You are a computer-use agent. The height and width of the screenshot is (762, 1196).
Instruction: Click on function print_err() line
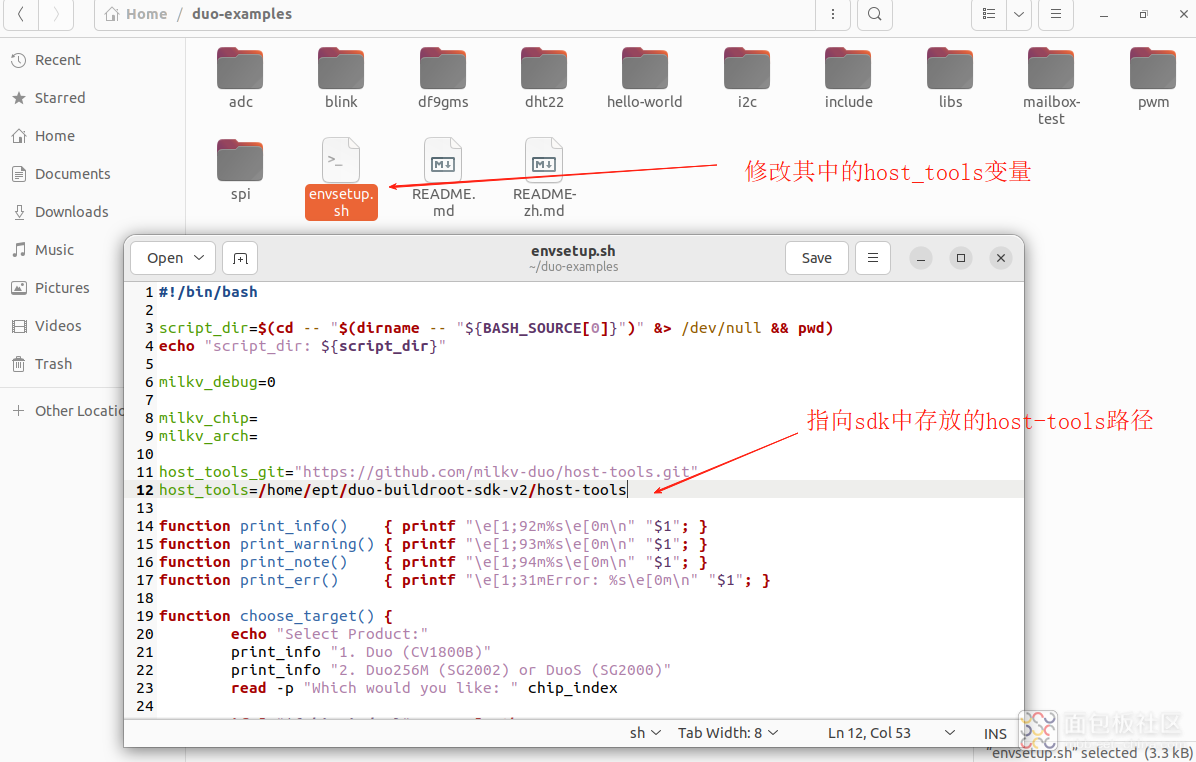465,580
